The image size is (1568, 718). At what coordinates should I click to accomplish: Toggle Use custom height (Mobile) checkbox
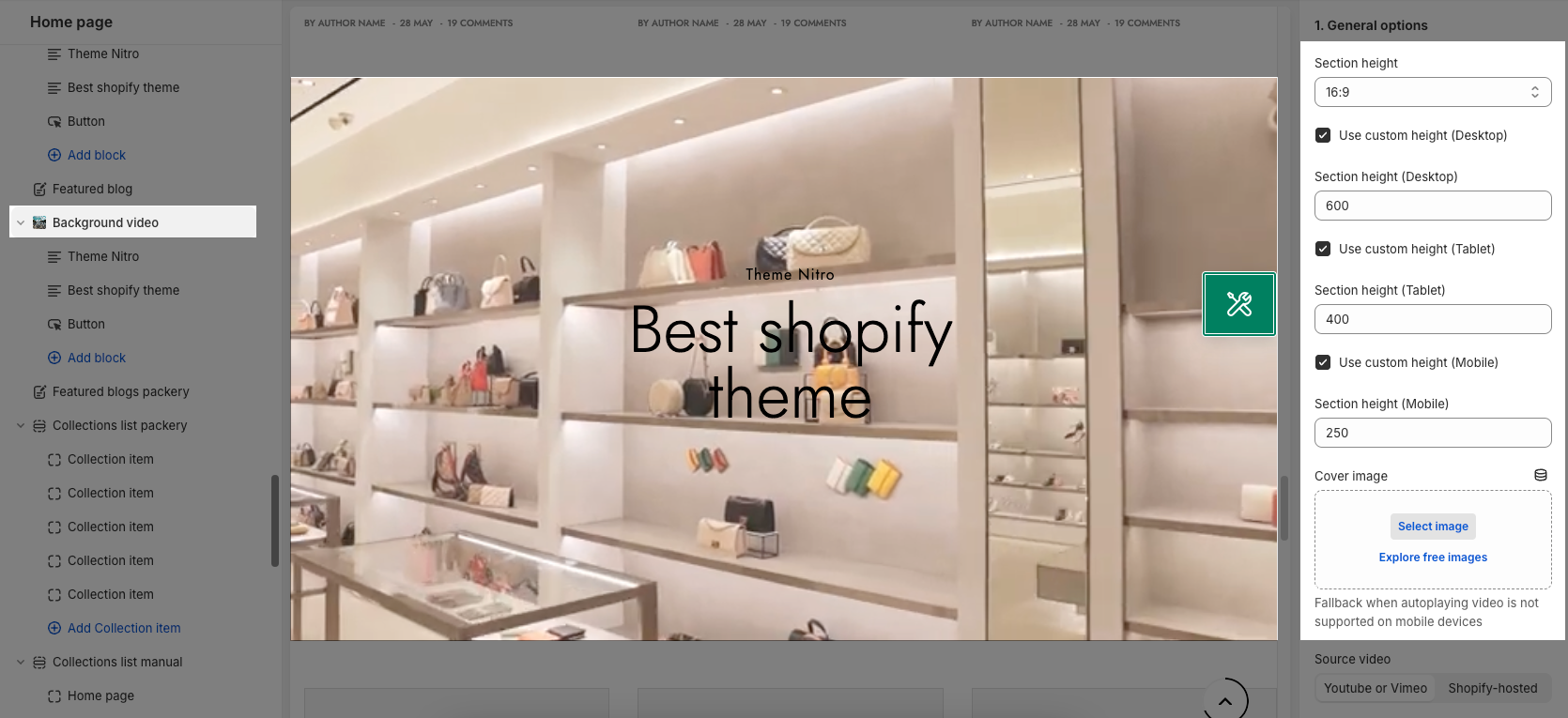point(1323,362)
